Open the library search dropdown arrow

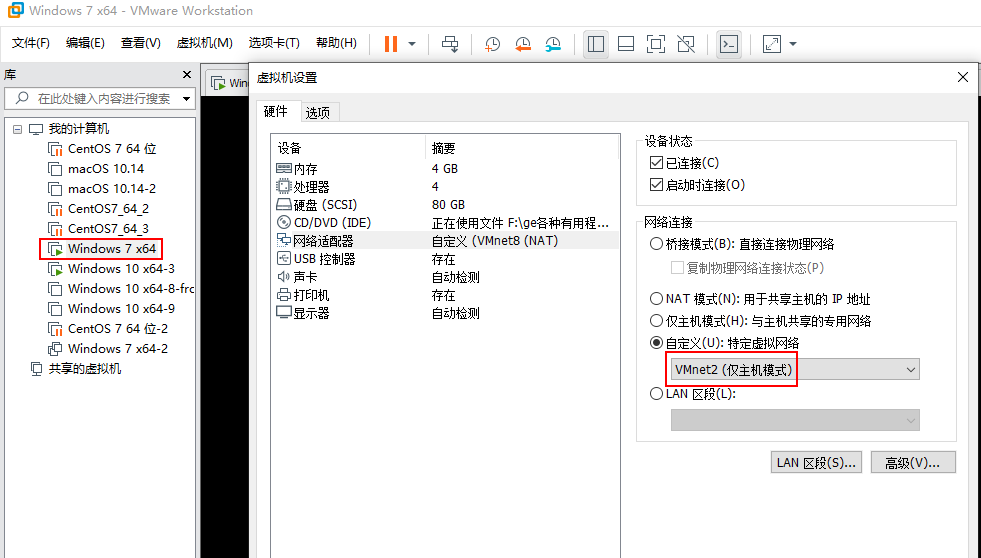pyautogui.click(x=186, y=98)
